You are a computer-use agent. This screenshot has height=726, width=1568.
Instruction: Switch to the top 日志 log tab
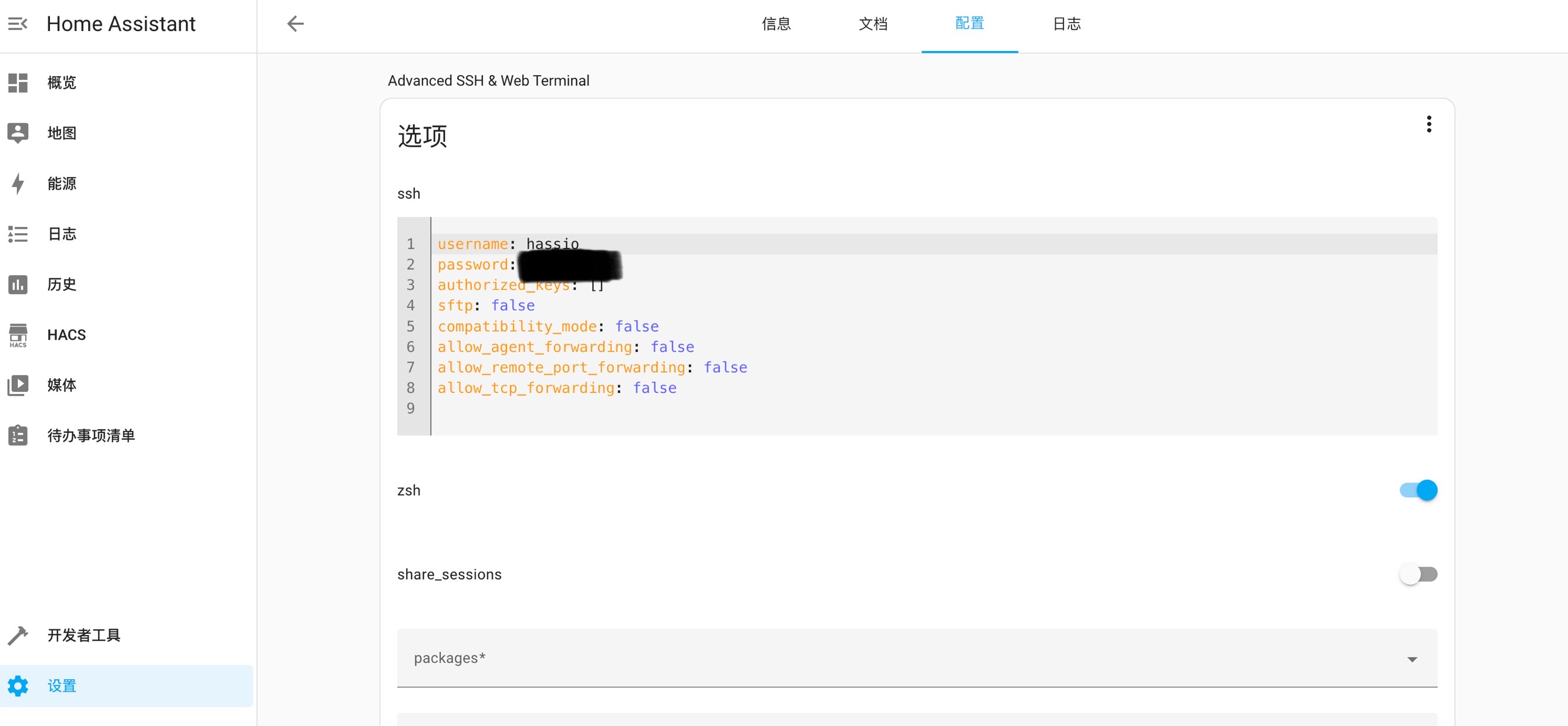coord(1066,23)
